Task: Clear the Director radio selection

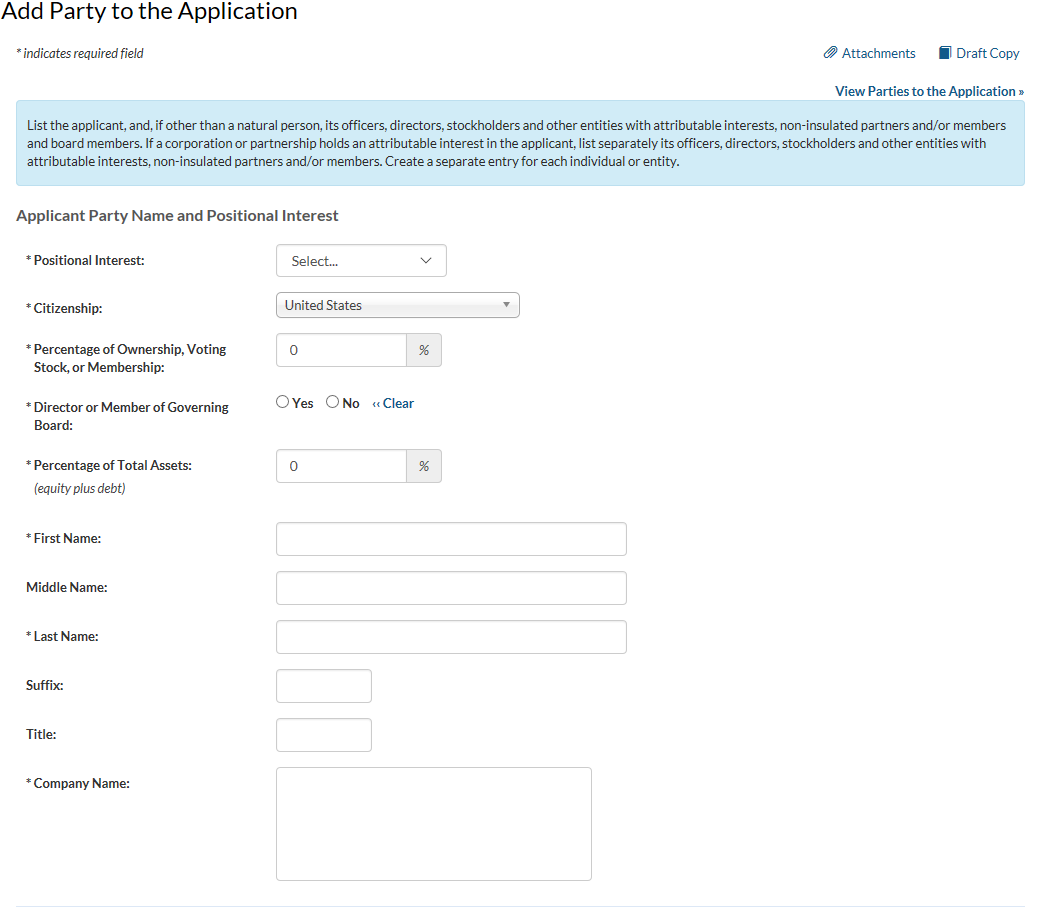Action: tap(393, 403)
